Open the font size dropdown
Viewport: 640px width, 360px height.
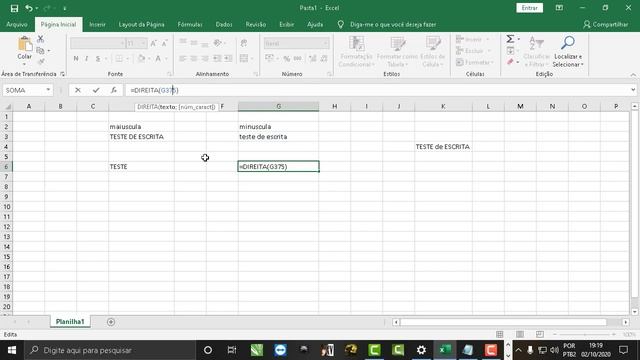click(143, 43)
